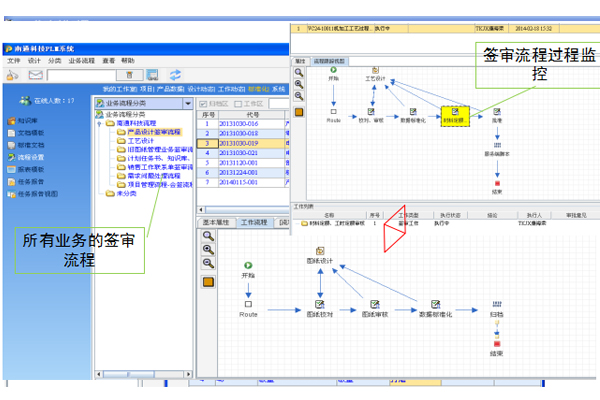Click the window-shaped toolbar icon beside the refresh arrows
Viewport: 600px width, 400px height.
click(152, 75)
